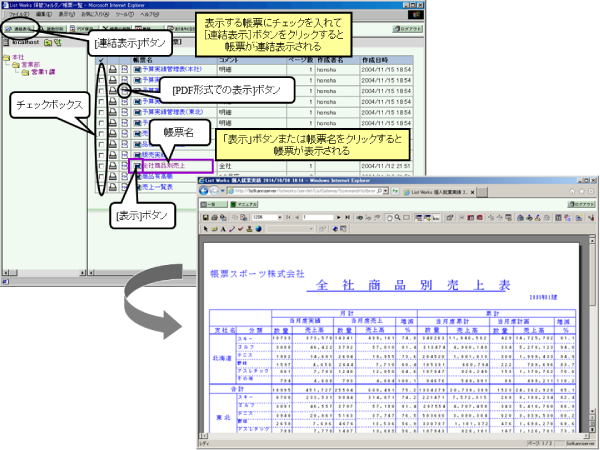Open the 売上一覧表 report link
This screenshot has height=450, width=600.
coord(157,187)
